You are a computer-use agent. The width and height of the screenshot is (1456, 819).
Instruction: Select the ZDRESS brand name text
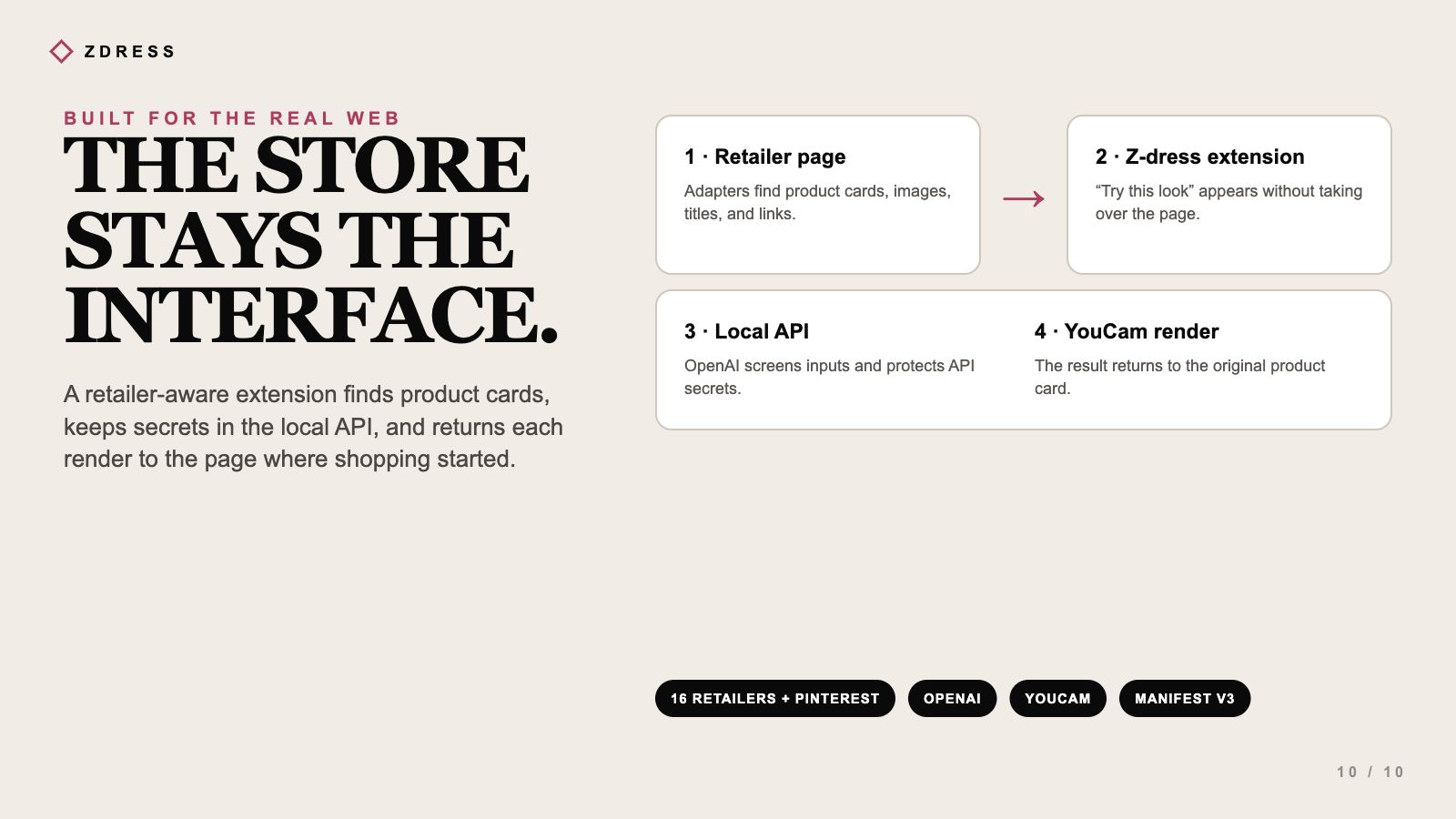point(129,52)
